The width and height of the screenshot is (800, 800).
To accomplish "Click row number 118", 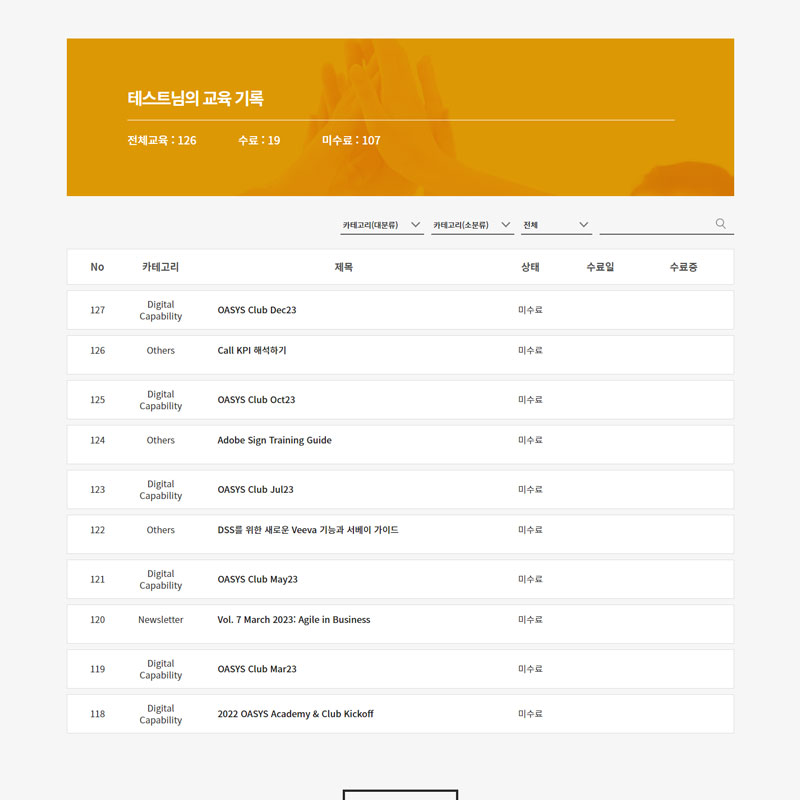I will 97,714.
